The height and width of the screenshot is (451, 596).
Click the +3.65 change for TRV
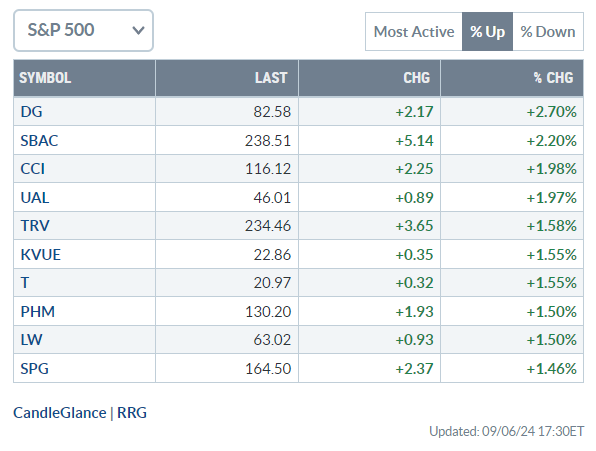[414, 226]
